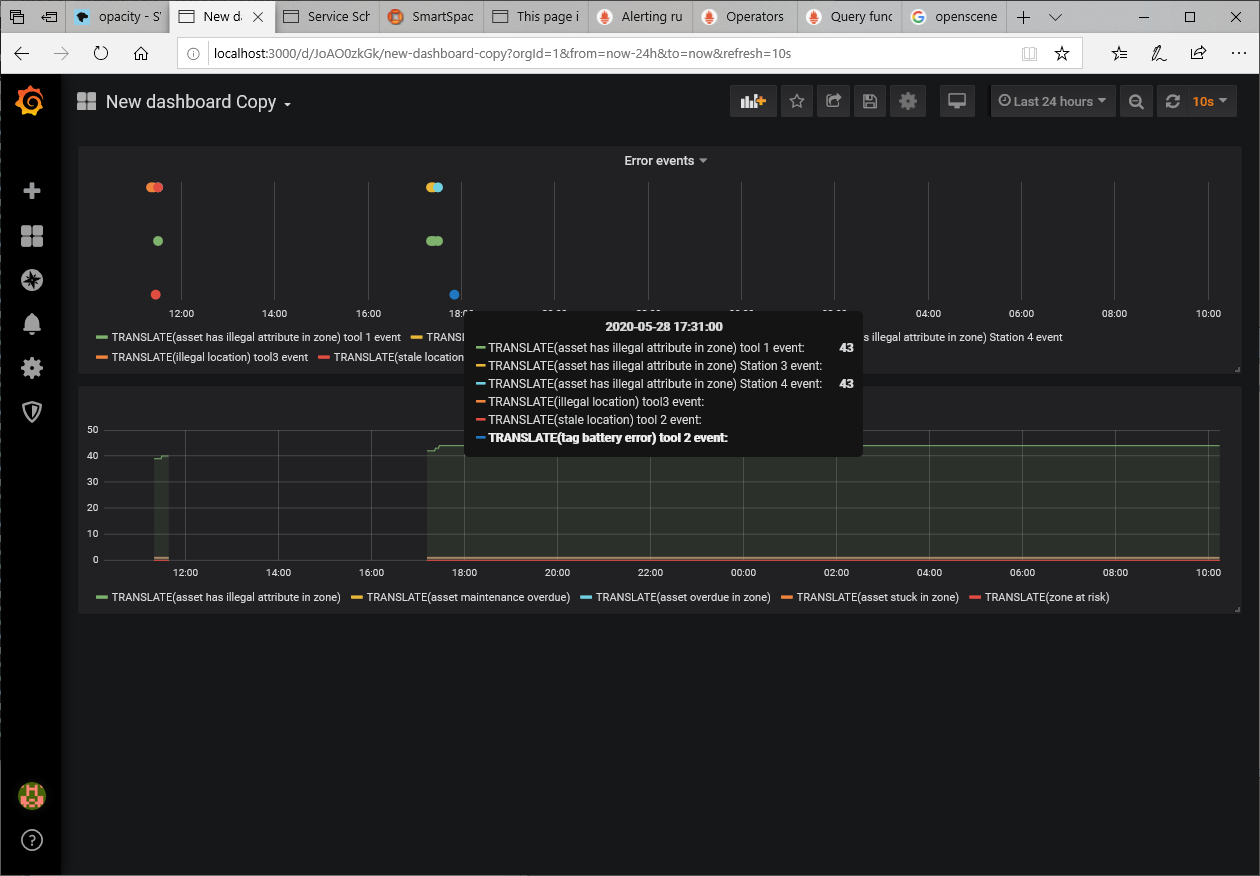Screen dimensions: 1260x876
Task: Toggle tool 1 event series in legend
Action: click(x=256, y=338)
